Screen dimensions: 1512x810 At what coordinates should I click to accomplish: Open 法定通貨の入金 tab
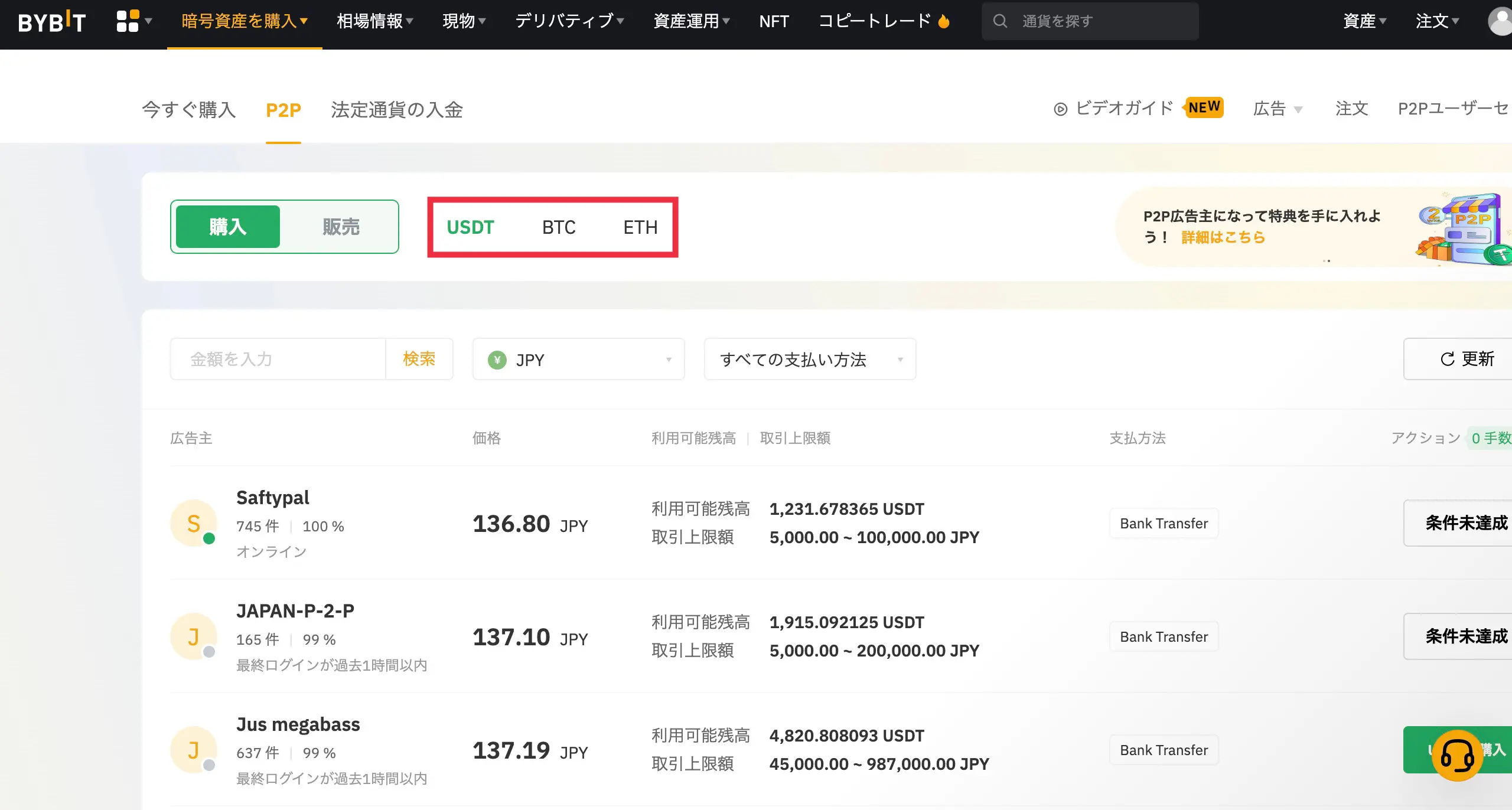[397, 110]
